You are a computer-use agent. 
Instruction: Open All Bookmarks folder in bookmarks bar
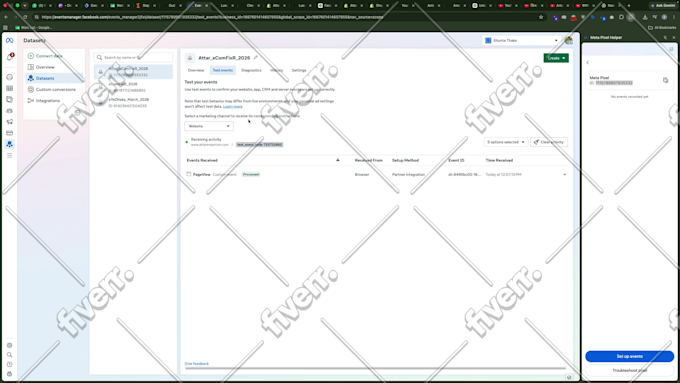point(662,27)
